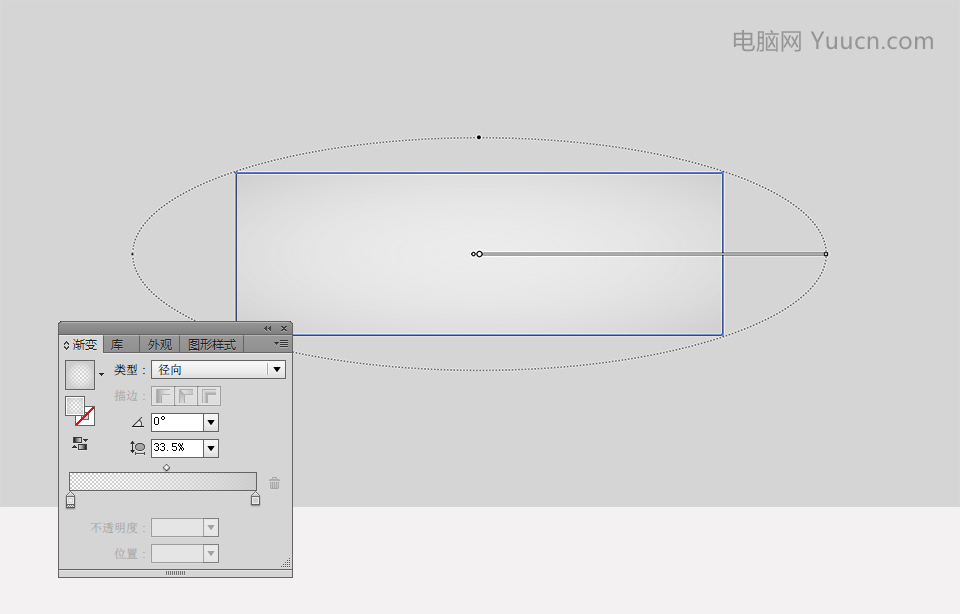
Task: Click the aspect ratio icon beside 33.5%
Action: click(138, 448)
